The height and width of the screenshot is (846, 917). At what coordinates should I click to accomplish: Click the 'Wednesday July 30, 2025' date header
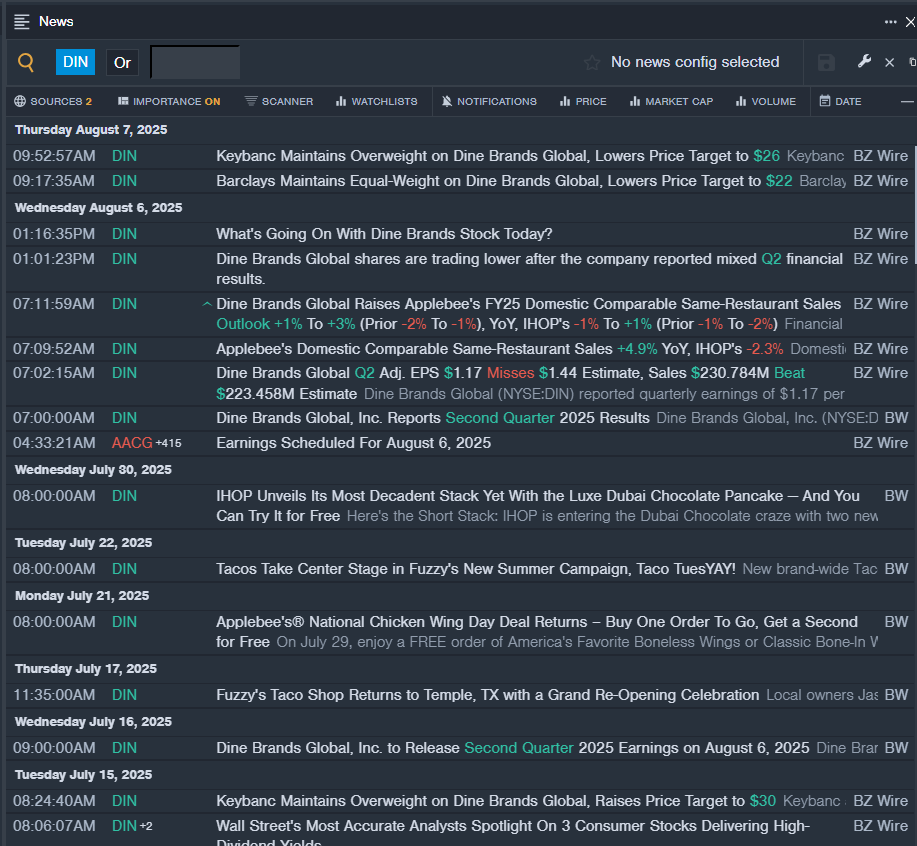[93, 470]
